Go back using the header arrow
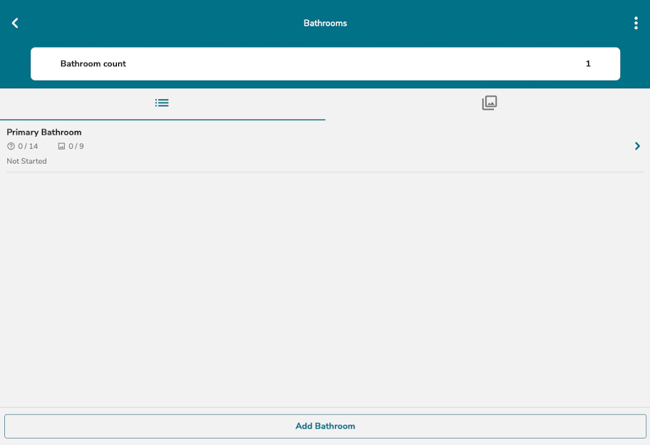The width and height of the screenshot is (650, 445). [x=15, y=23]
